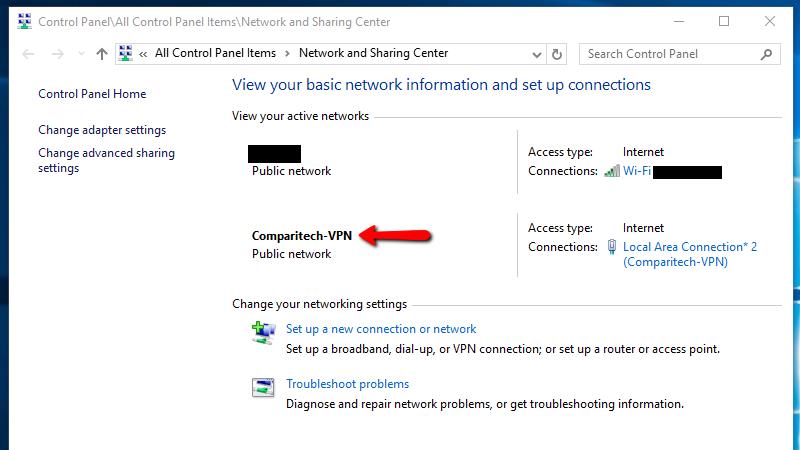Click the new connection setup icon
This screenshot has height=450, width=800.
pos(263,333)
